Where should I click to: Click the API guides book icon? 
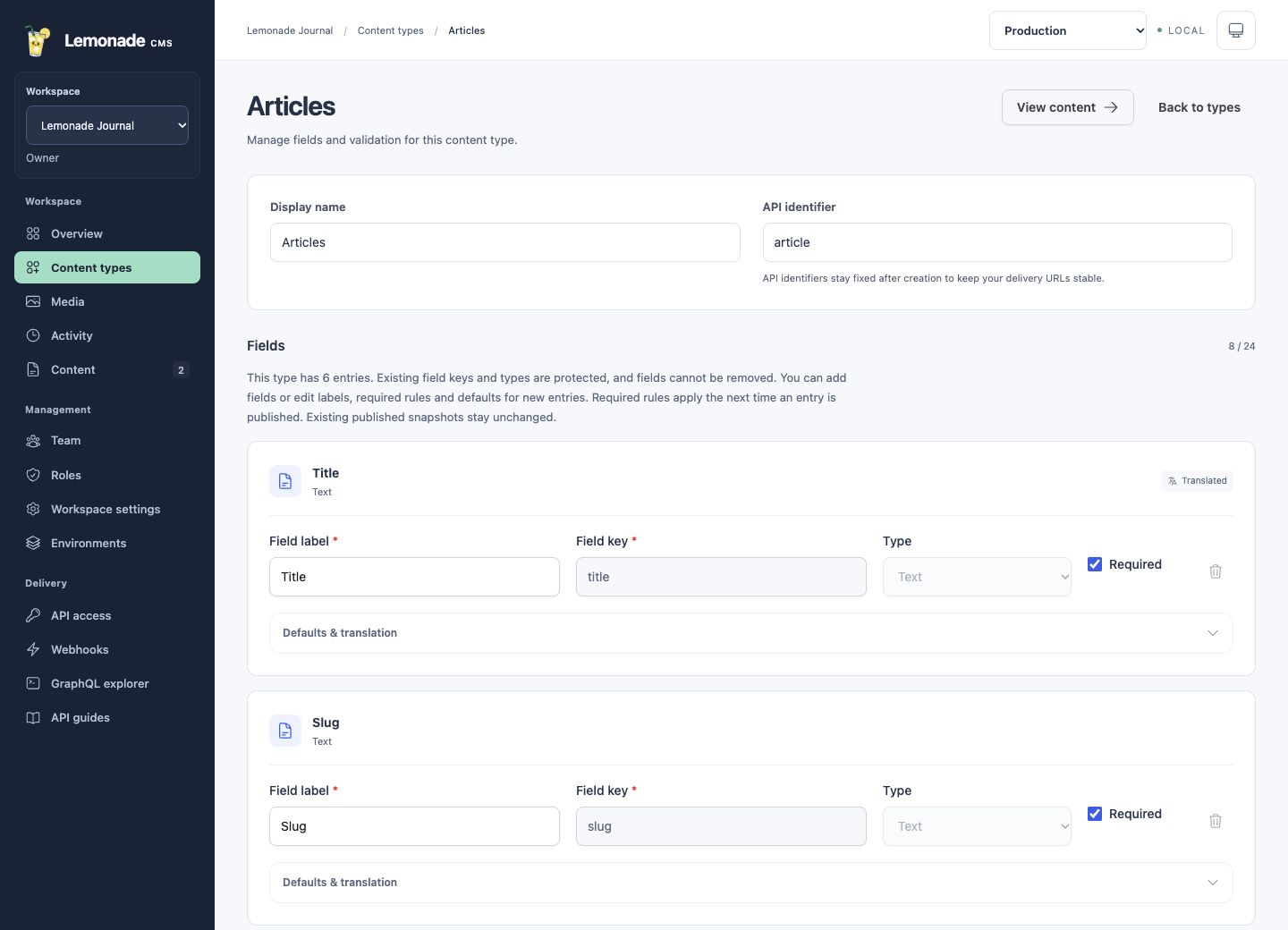[33, 717]
